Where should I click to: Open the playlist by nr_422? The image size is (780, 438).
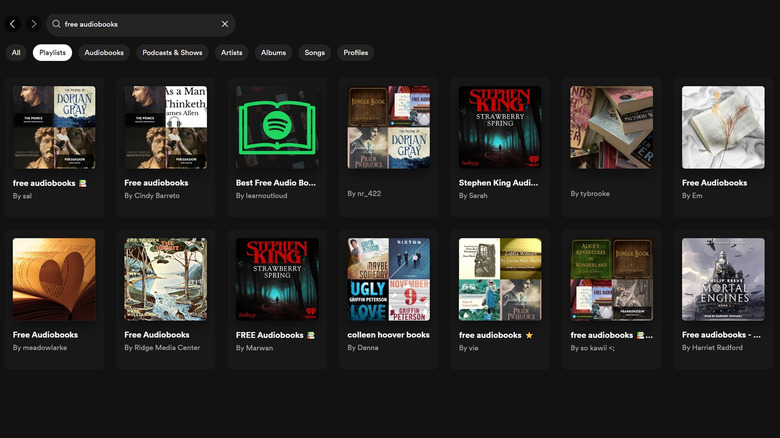pos(388,127)
